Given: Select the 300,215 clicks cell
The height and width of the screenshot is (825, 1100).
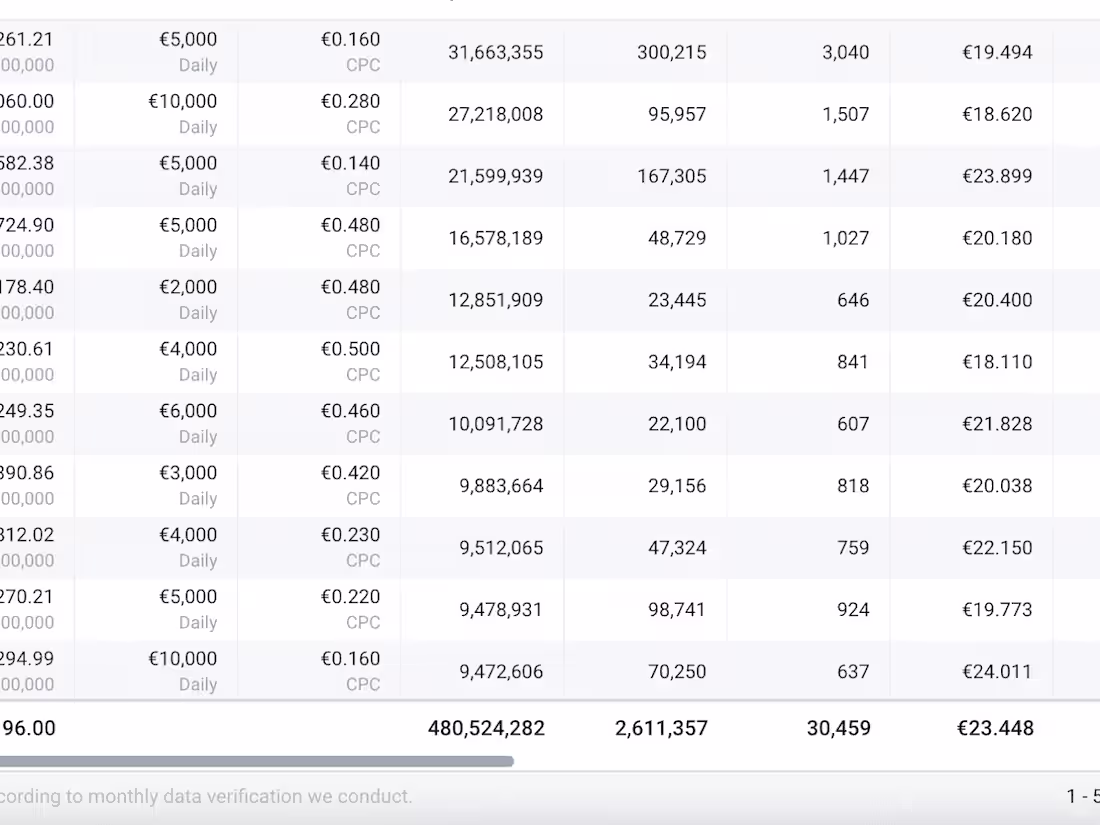Looking at the screenshot, I should [671, 52].
